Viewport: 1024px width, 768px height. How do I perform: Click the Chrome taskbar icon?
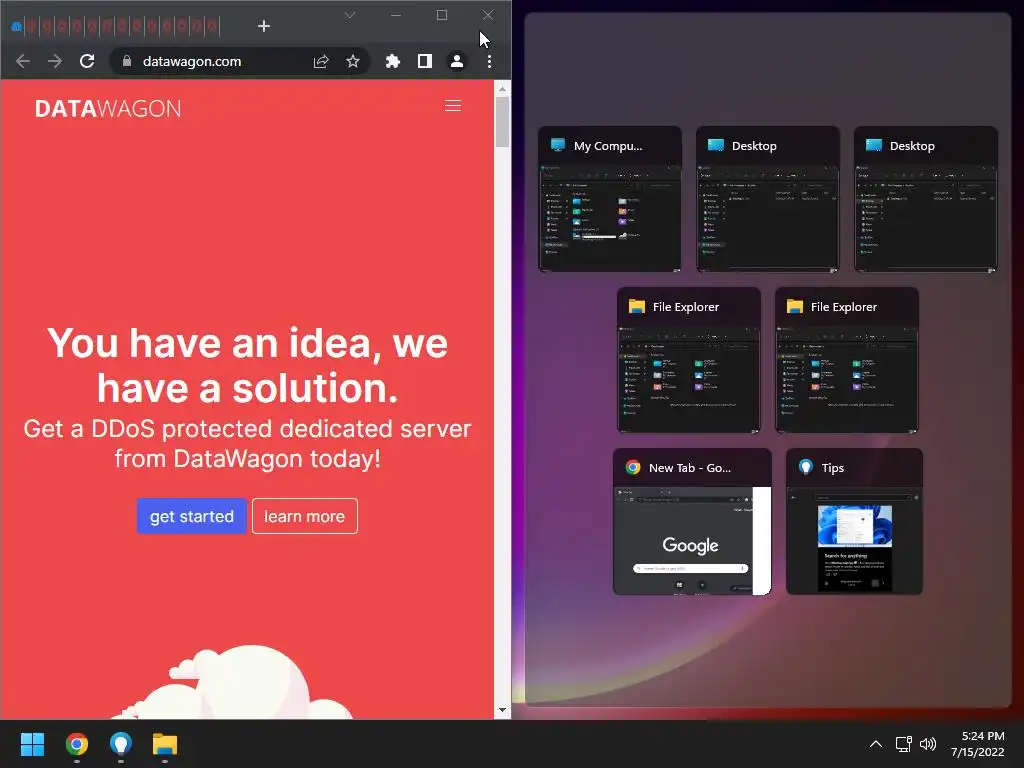(x=76, y=744)
